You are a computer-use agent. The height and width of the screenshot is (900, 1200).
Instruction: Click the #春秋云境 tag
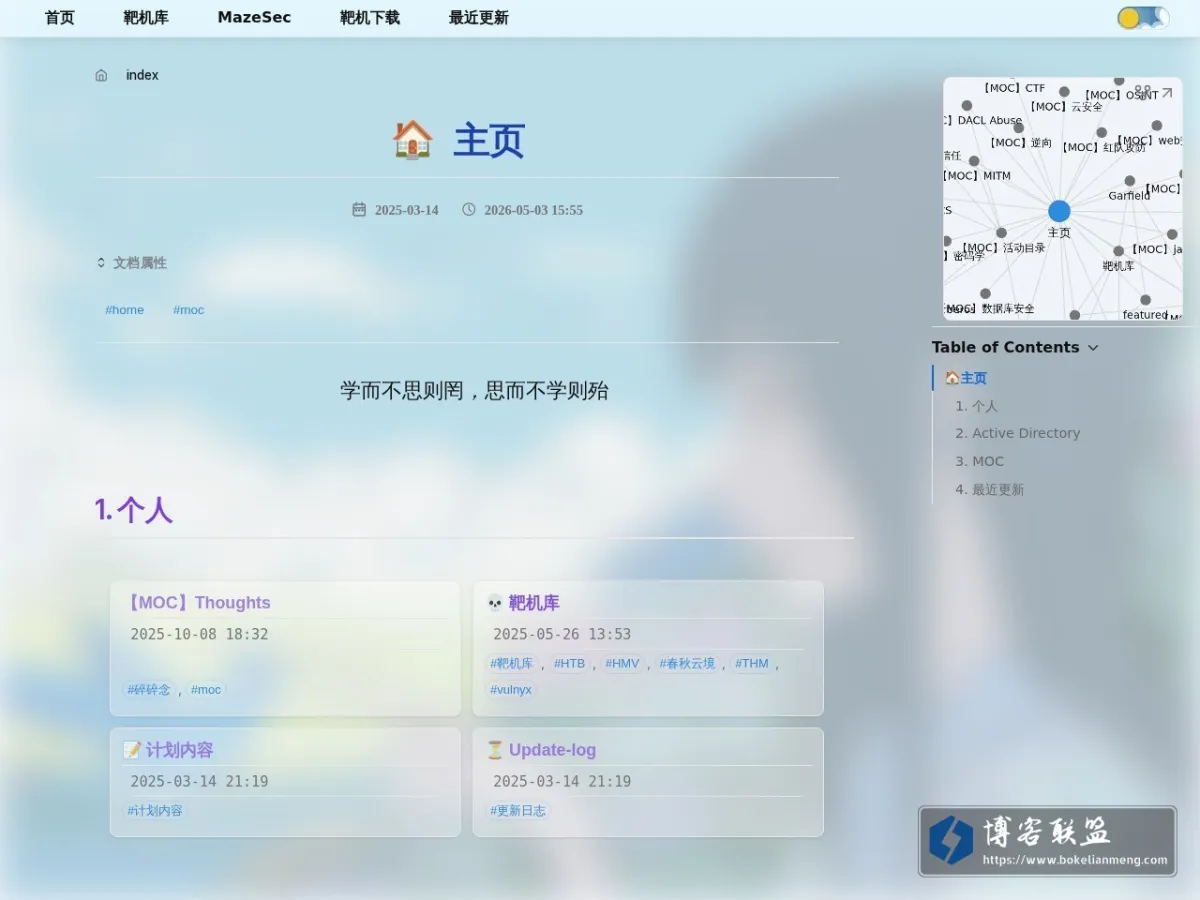click(x=687, y=664)
